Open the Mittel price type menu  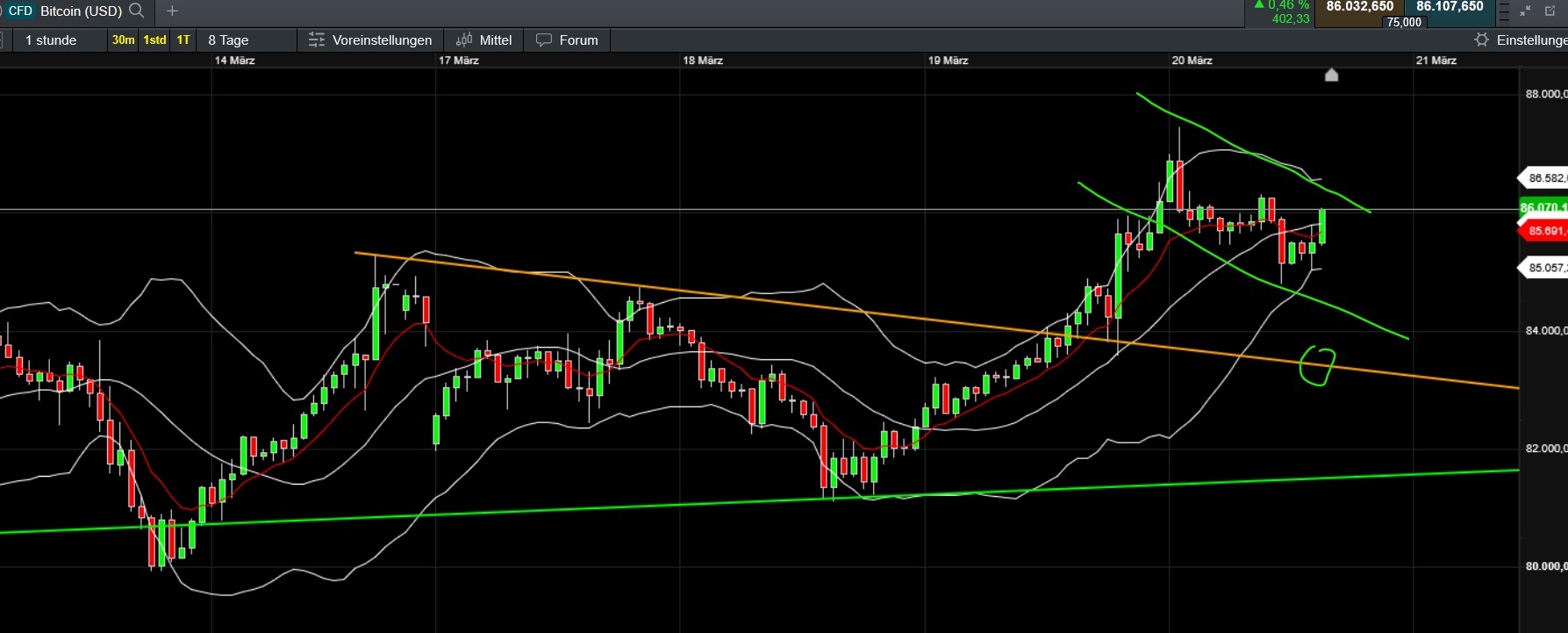[484, 40]
